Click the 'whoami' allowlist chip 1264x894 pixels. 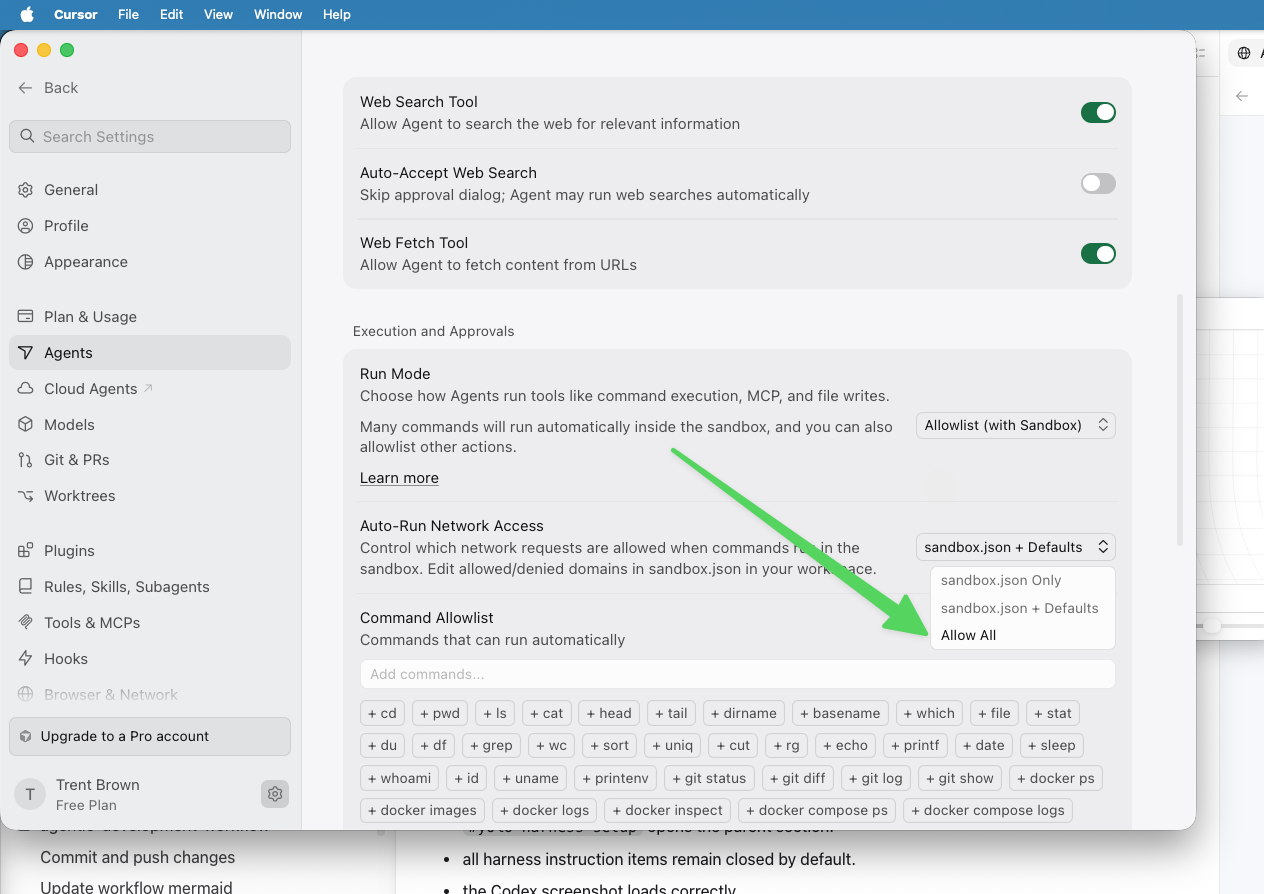point(399,778)
